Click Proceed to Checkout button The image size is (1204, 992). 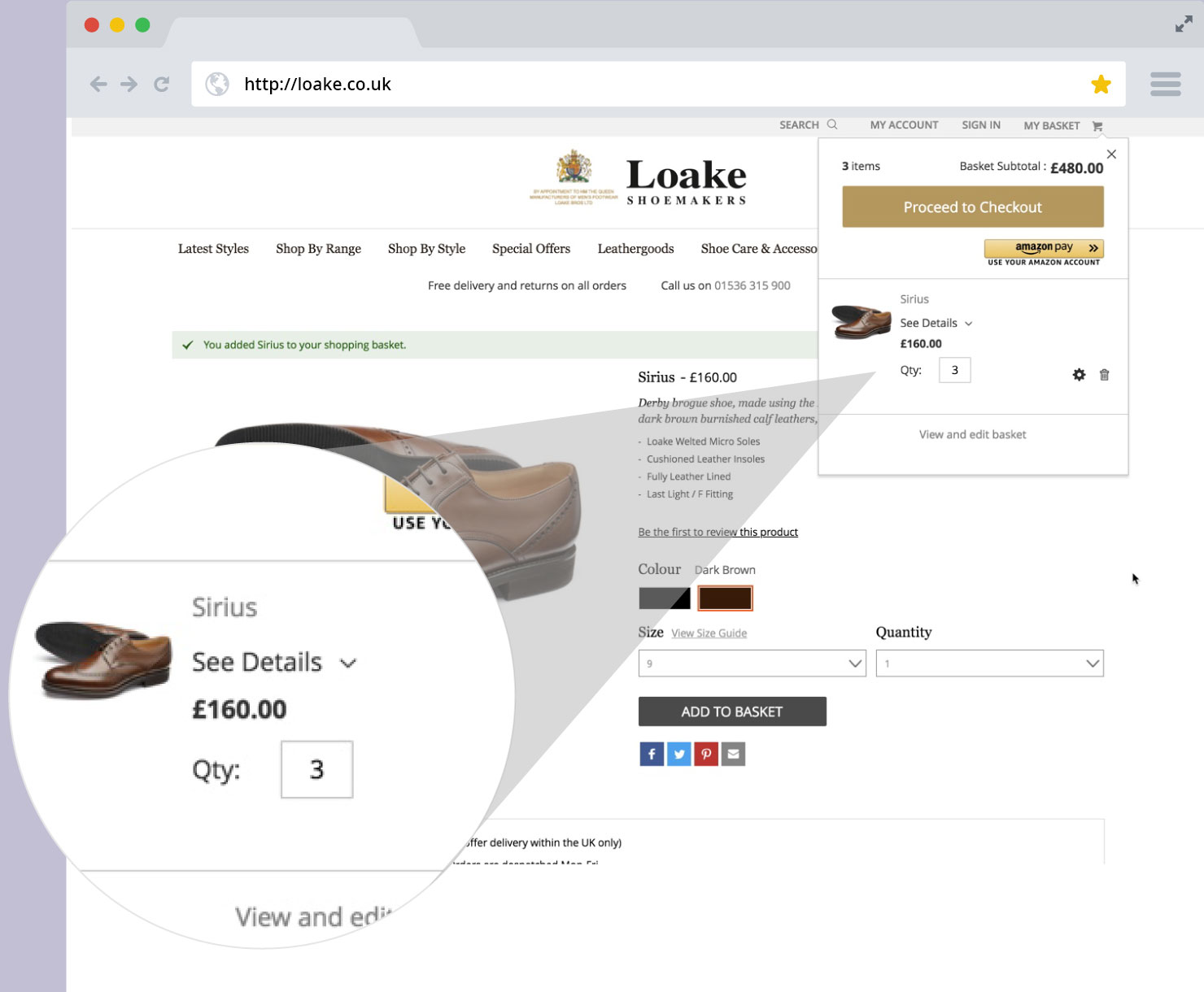[973, 207]
